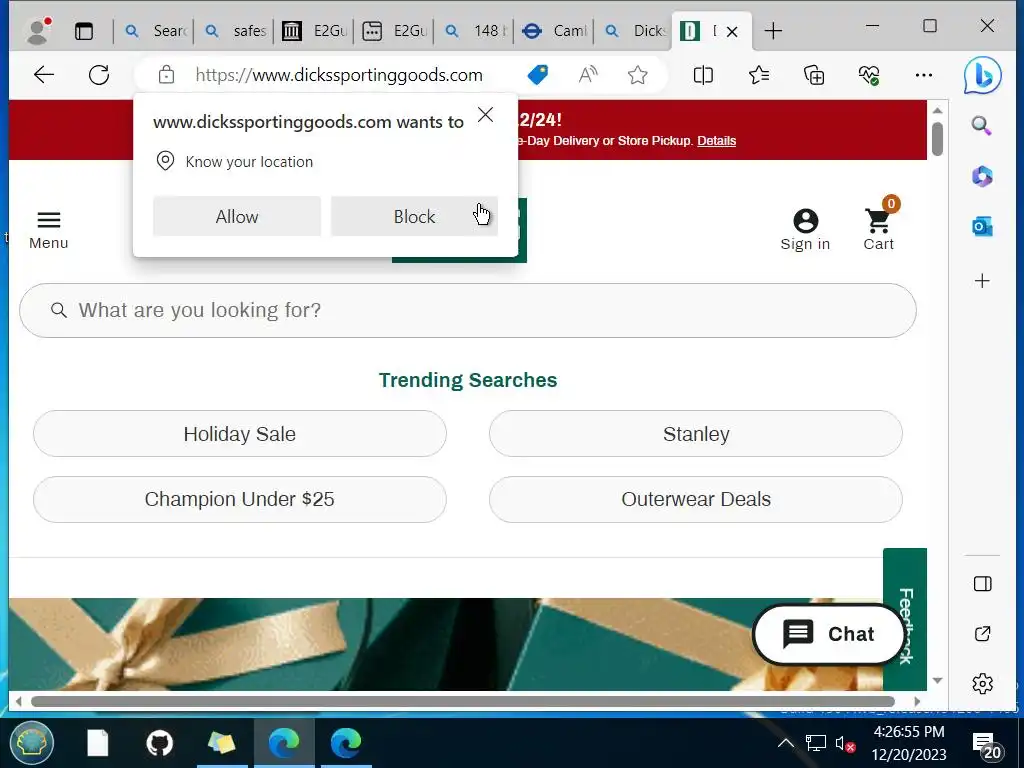Open the network tray icon
This screenshot has height=768, width=1024.
[816, 743]
